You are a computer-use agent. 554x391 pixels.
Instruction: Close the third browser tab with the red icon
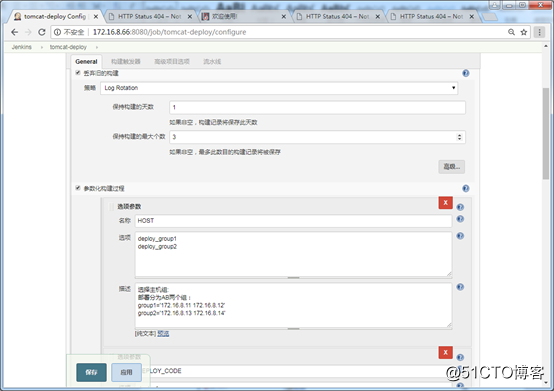[x=284, y=17]
